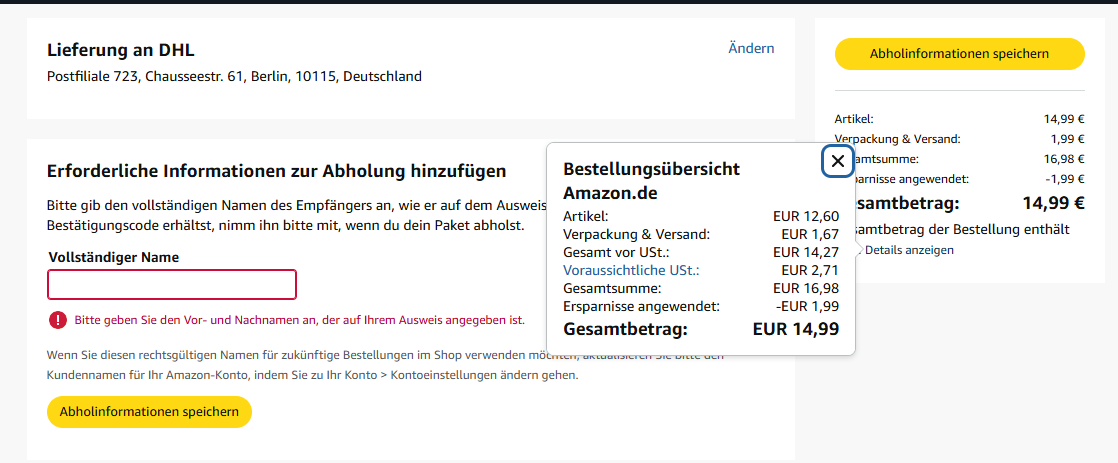Select EUR 1,67 shipping value in popup

point(810,234)
